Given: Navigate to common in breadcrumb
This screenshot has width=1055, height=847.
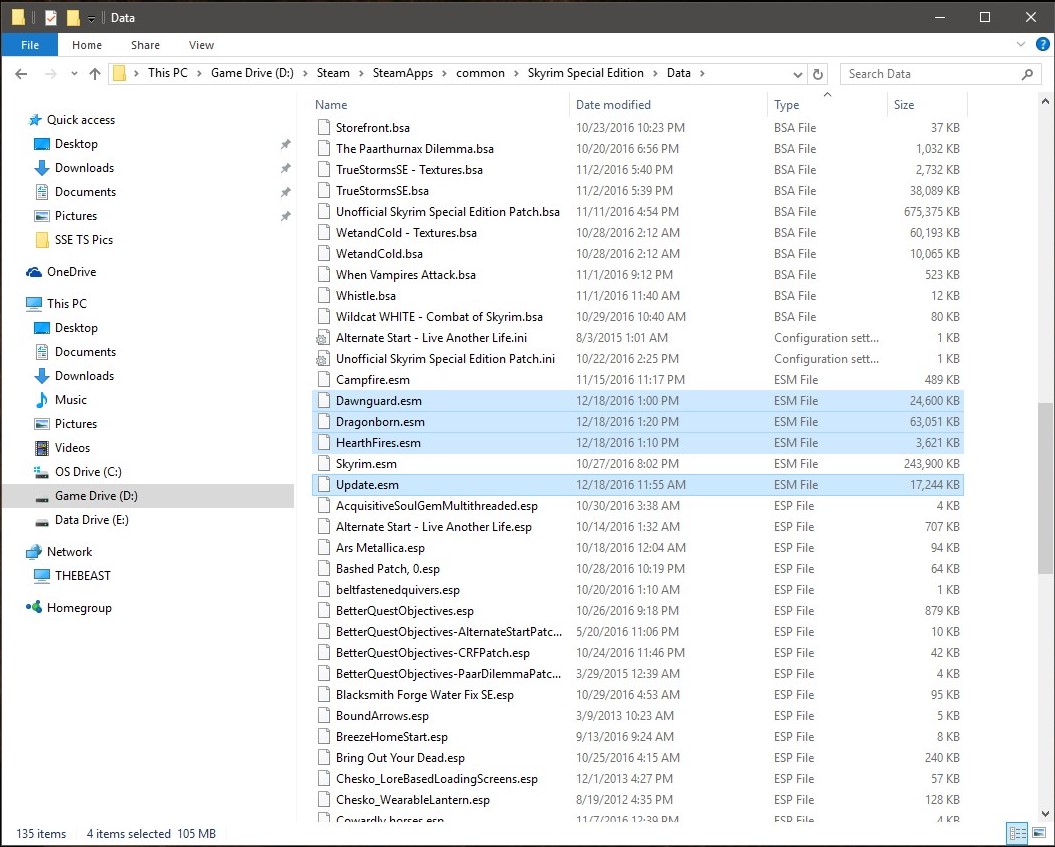Looking at the screenshot, I should point(480,73).
